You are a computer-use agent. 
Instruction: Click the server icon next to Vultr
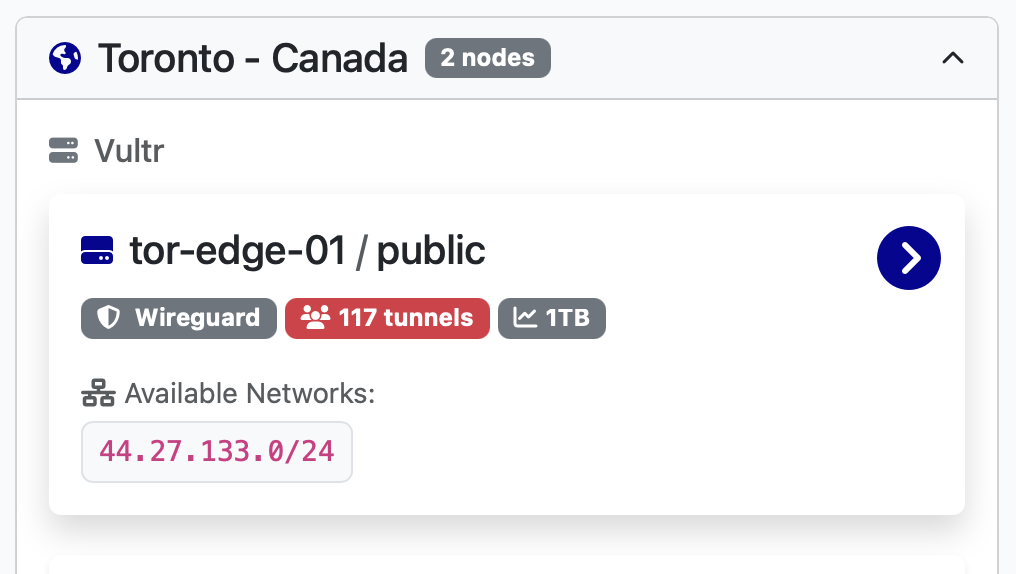tap(63, 151)
